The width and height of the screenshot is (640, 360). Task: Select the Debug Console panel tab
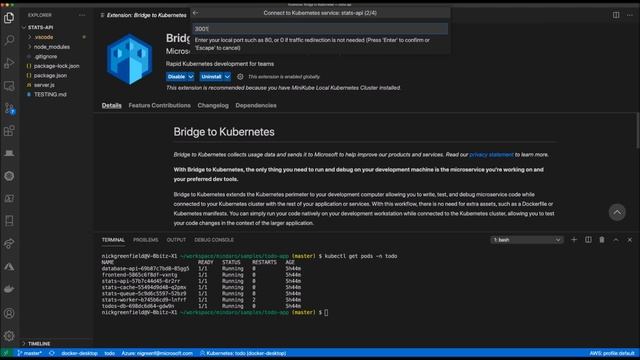coord(214,240)
